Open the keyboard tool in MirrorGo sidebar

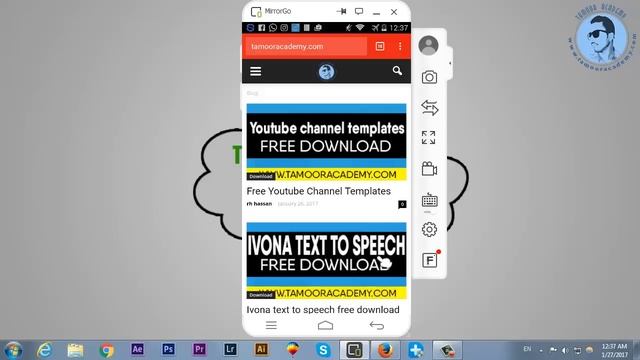pyautogui.click(x=429, y=200)
